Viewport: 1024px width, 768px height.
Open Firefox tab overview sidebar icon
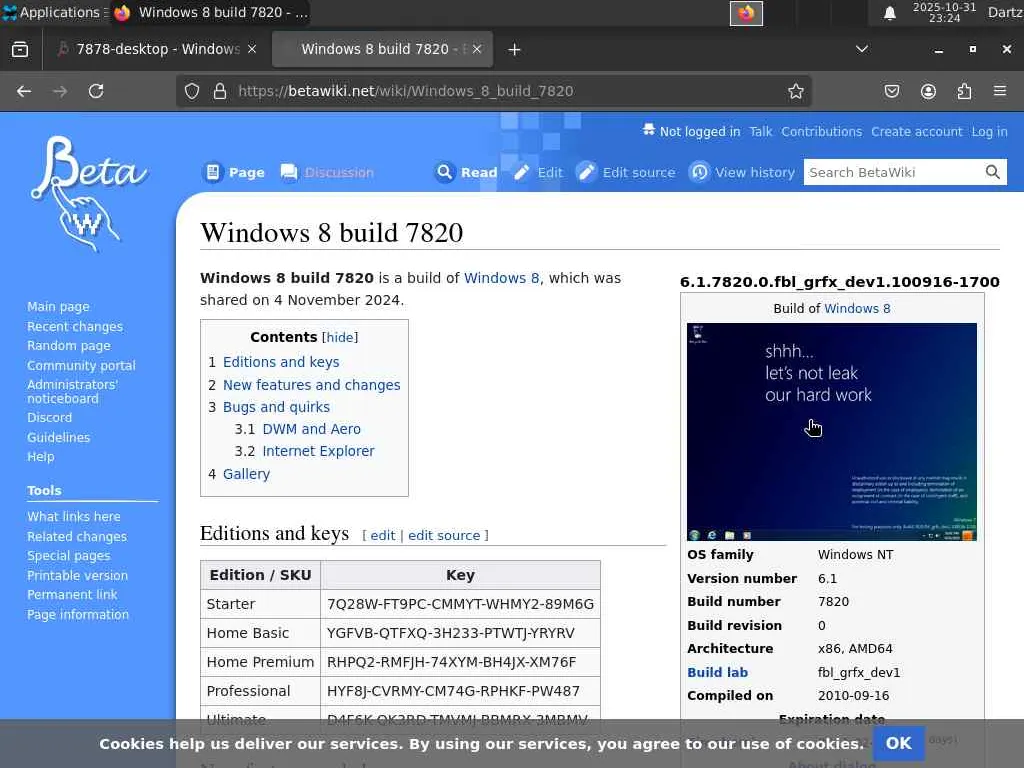pyautogui.click(x=20, y=49)
